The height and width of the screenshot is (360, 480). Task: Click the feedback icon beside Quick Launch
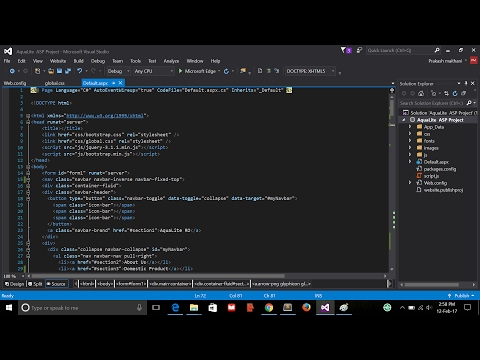(x=359, y=50)
